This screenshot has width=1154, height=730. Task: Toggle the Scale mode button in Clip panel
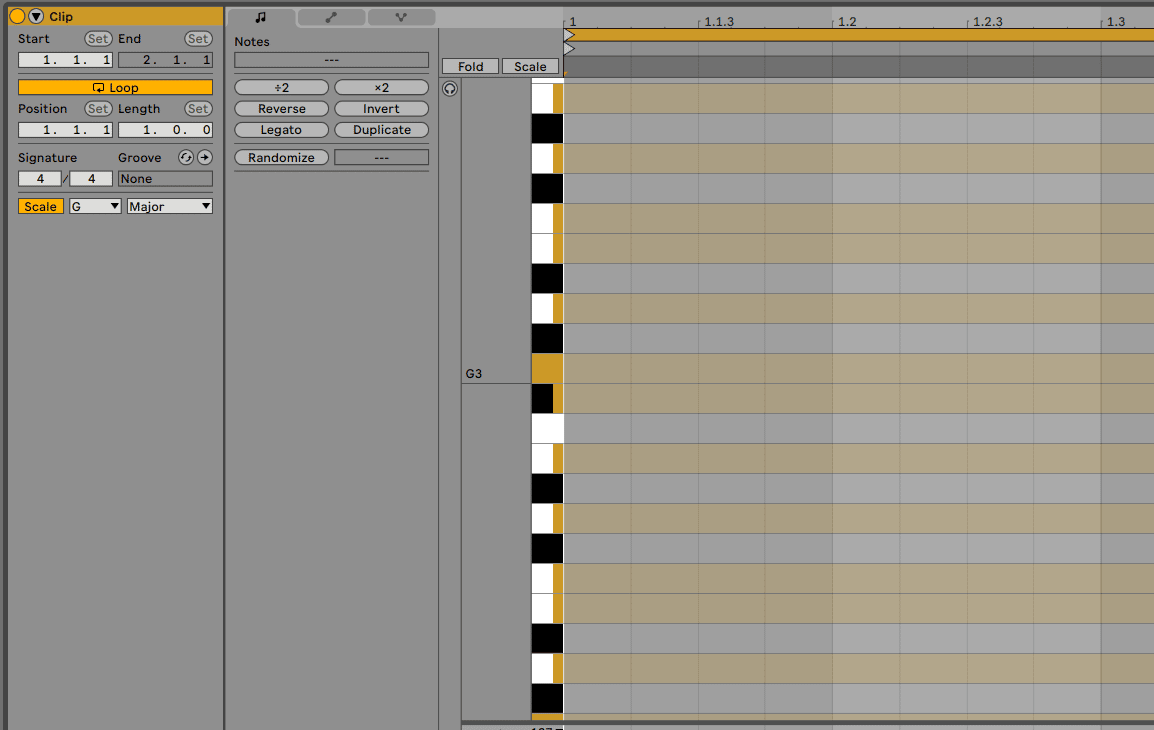click(40, 207)
